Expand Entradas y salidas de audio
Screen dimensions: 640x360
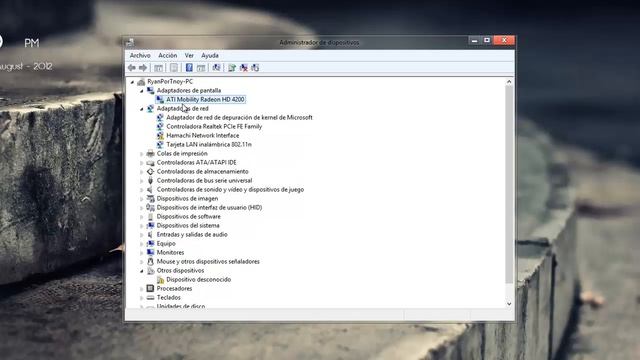[x=142, y=235]
